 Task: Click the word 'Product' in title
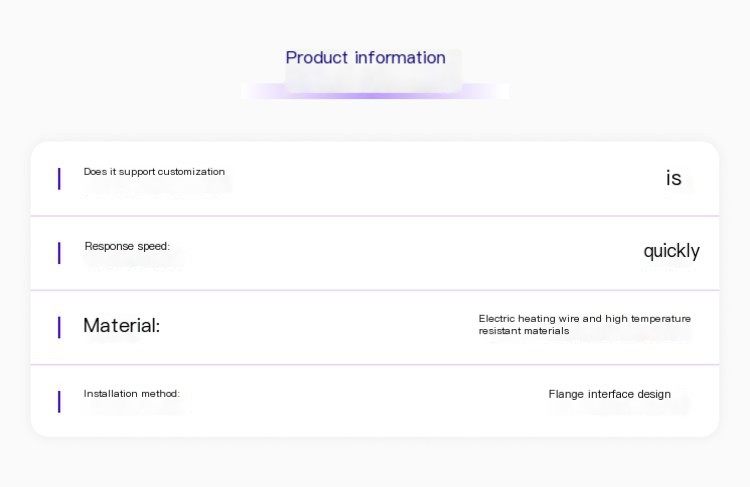tap(317, 57)
